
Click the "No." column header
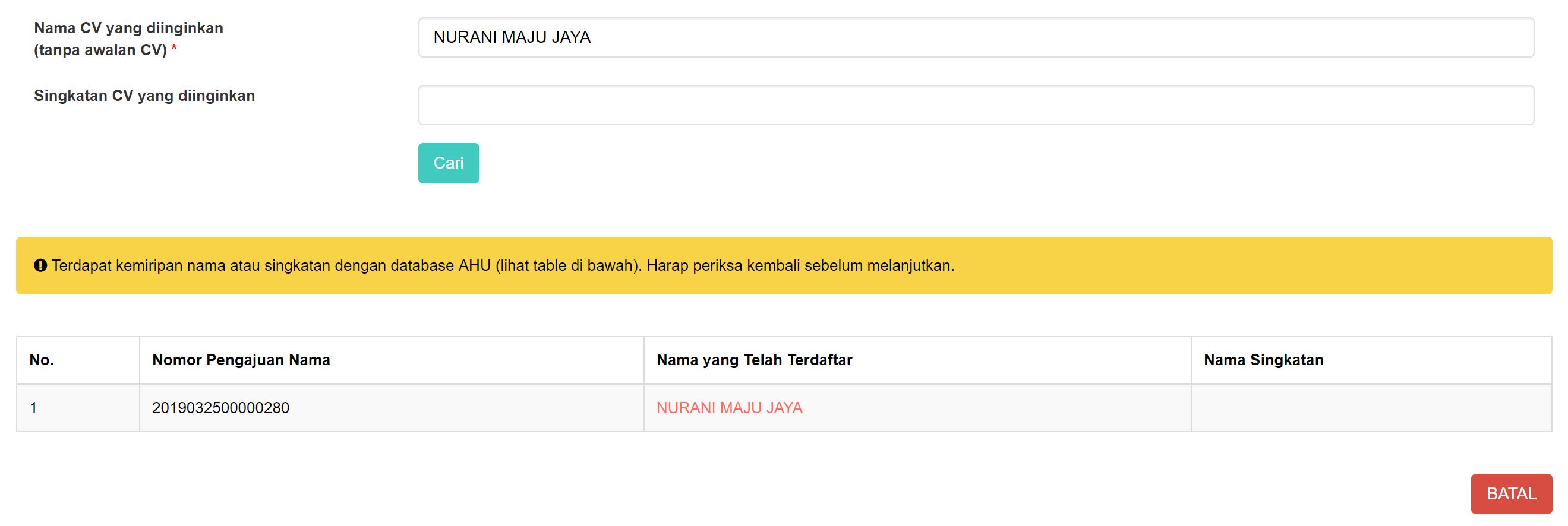click(x=42, y=360)
